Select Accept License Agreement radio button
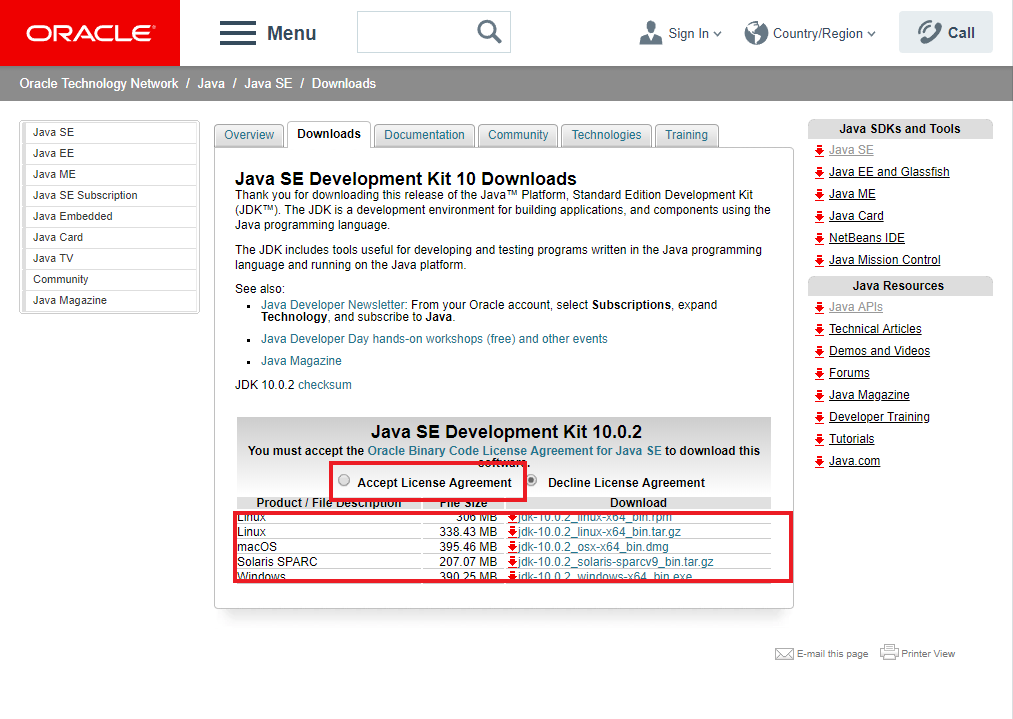Viewport: 1013px width, 719px height. tap(344, 480)
